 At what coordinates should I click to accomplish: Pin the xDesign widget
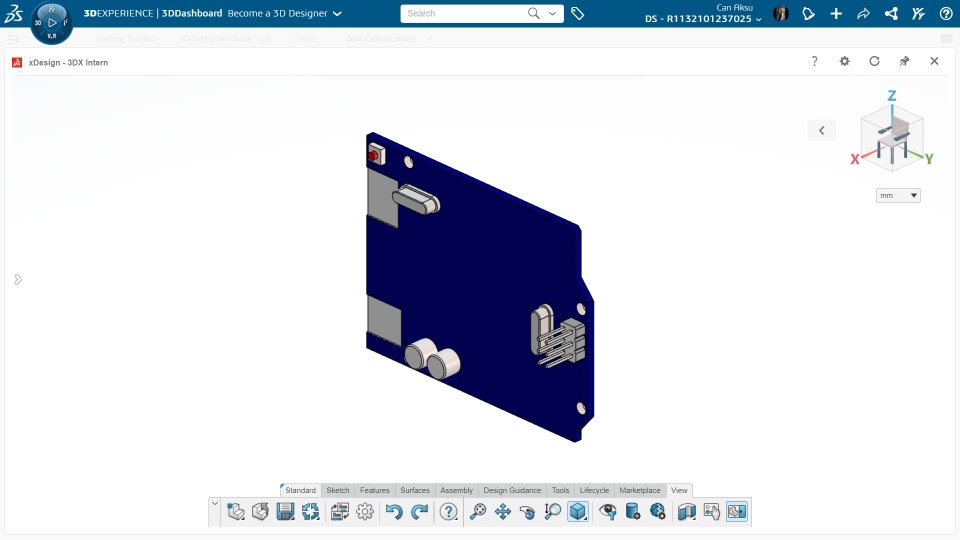tap(904, 61)
